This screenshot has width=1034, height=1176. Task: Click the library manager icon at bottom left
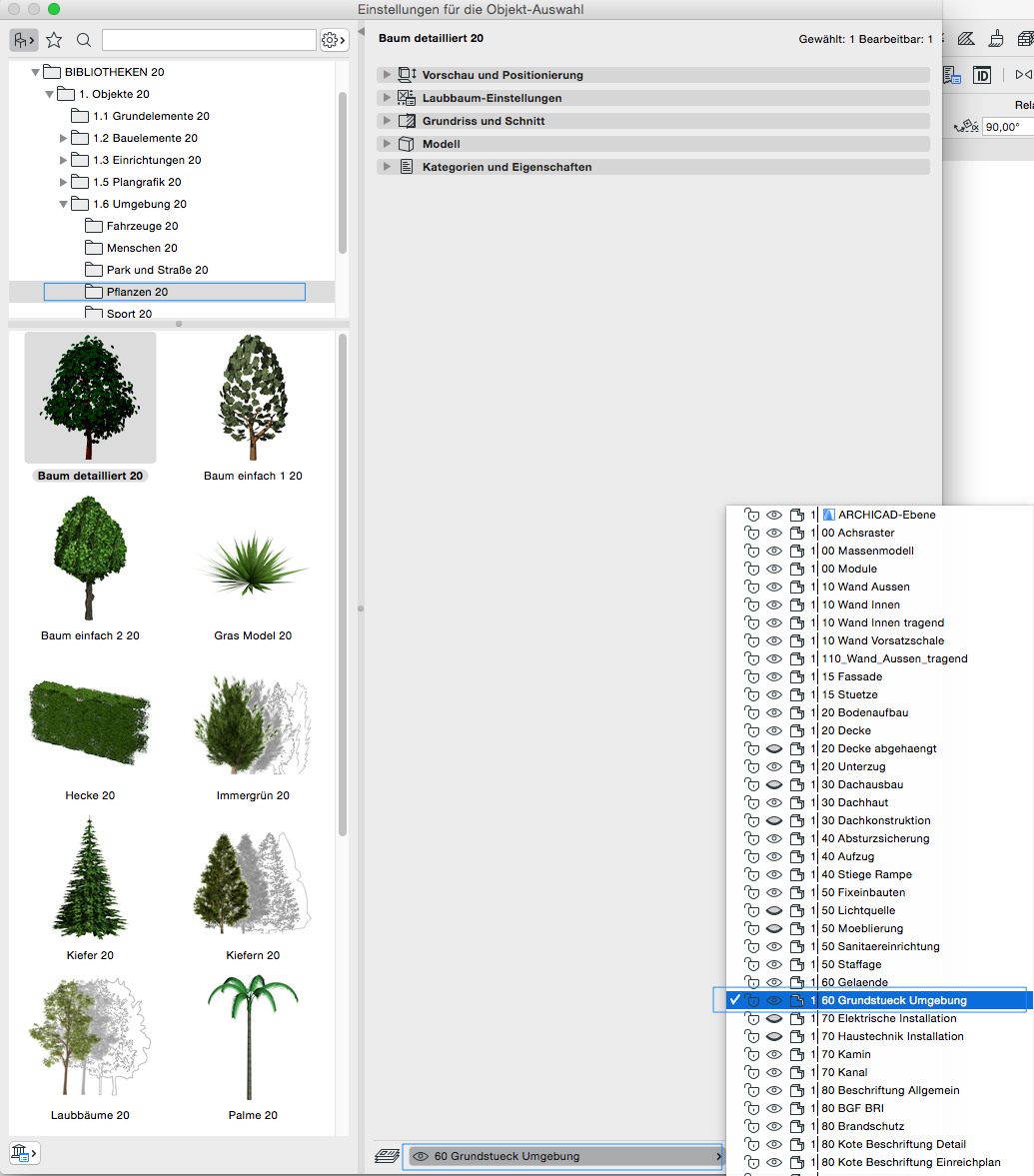coord(24,1153)
